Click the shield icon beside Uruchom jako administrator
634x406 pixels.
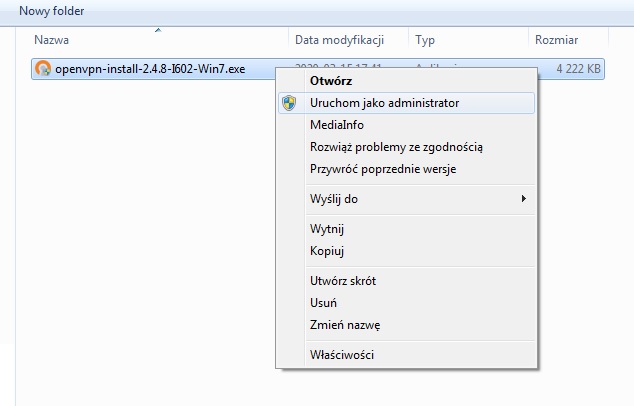coord(291,103)
